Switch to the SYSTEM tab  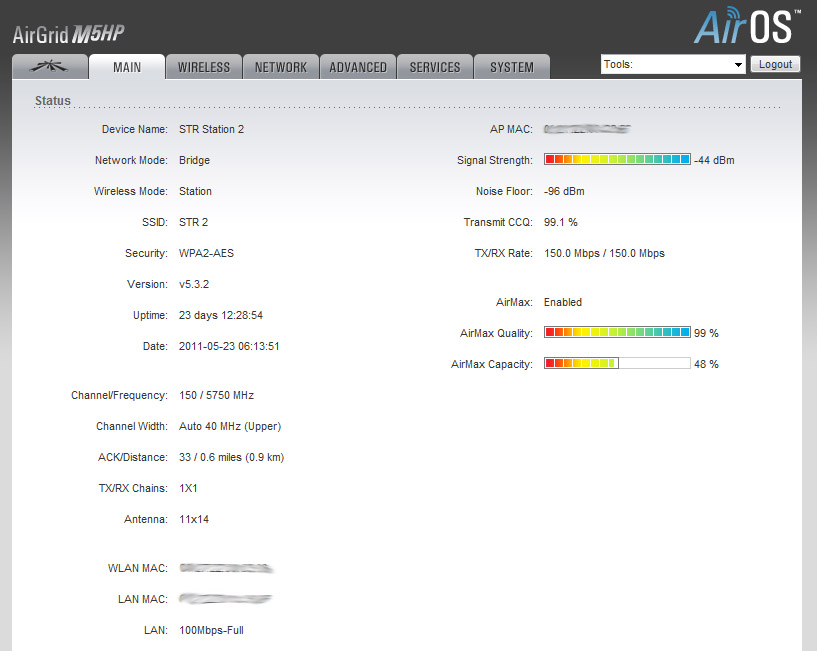click(512, 67)
